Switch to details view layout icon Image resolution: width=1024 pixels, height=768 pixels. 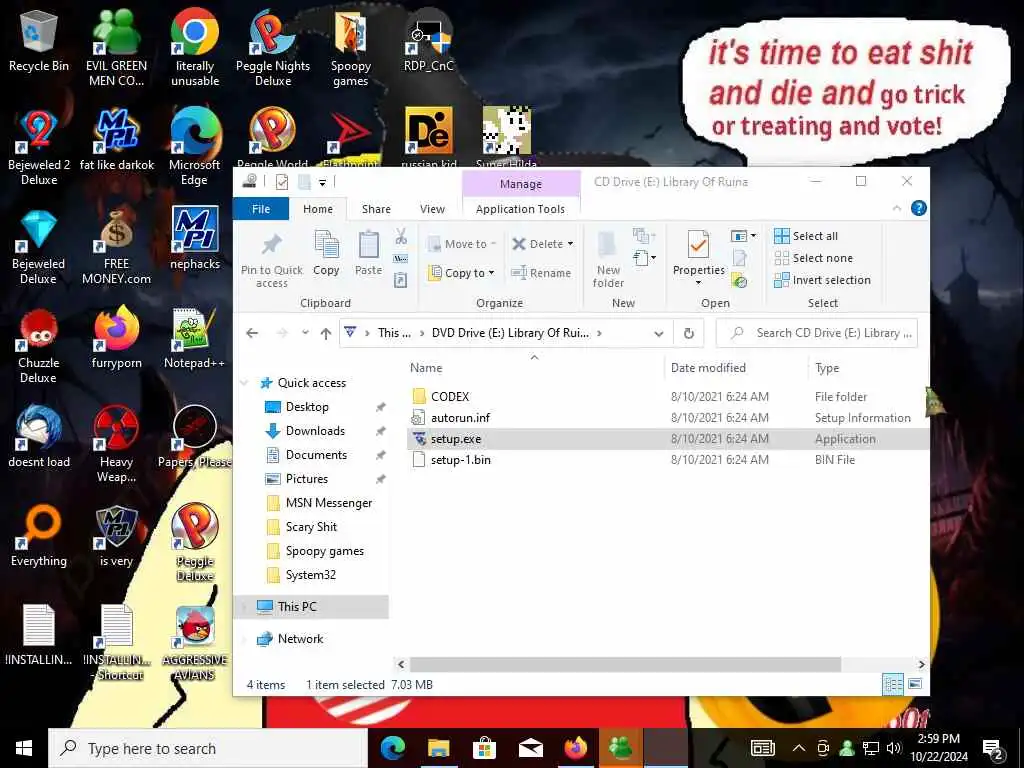[x=893, y=684]
